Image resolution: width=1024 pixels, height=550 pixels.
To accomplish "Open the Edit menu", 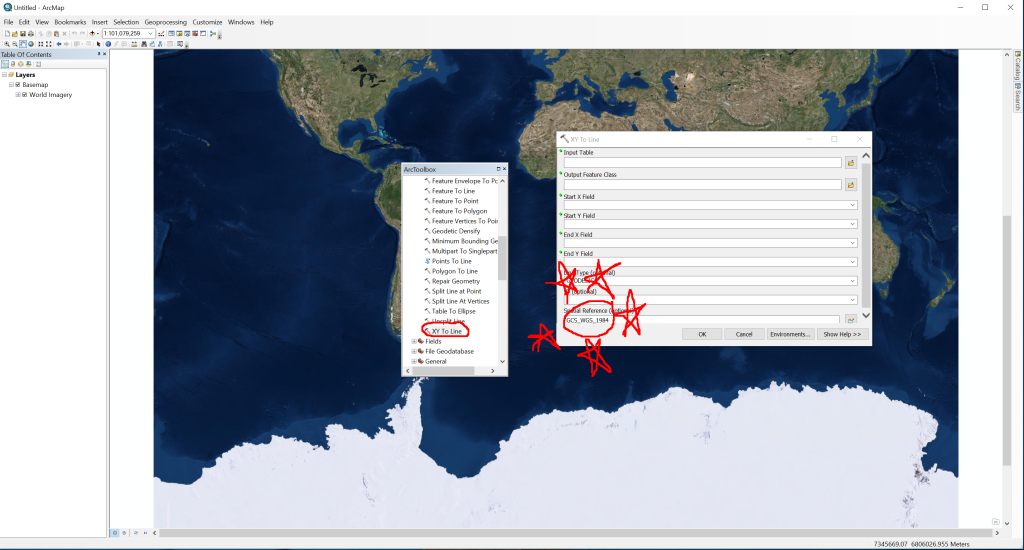I will [24, 22].
